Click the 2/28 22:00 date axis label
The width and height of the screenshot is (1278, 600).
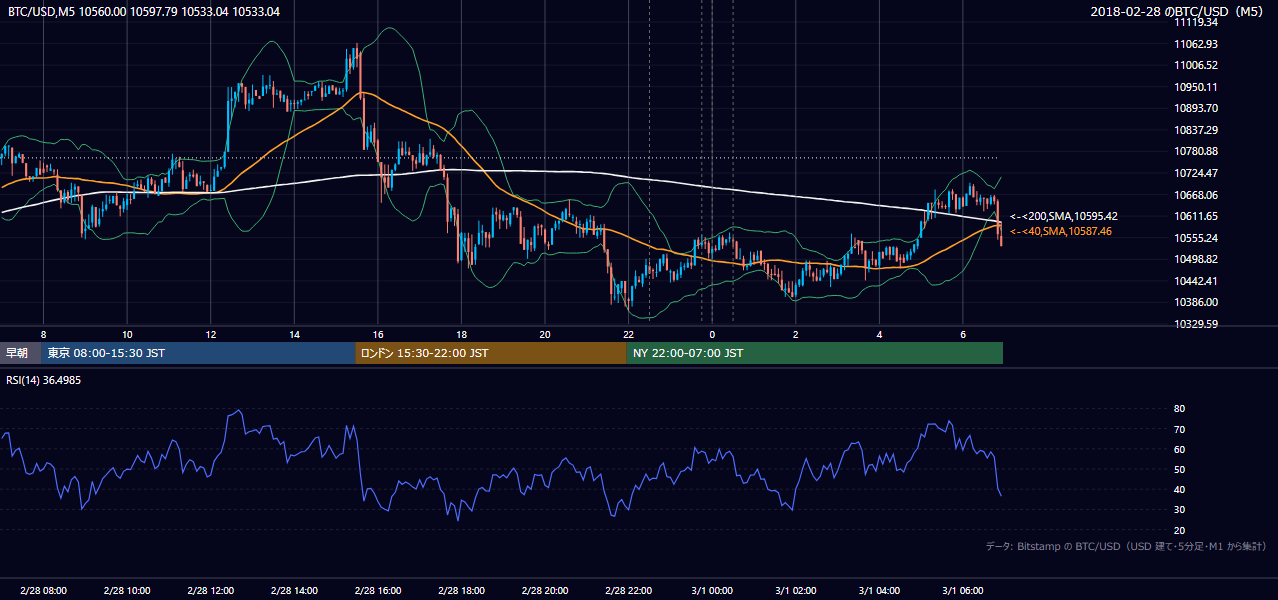628,591
